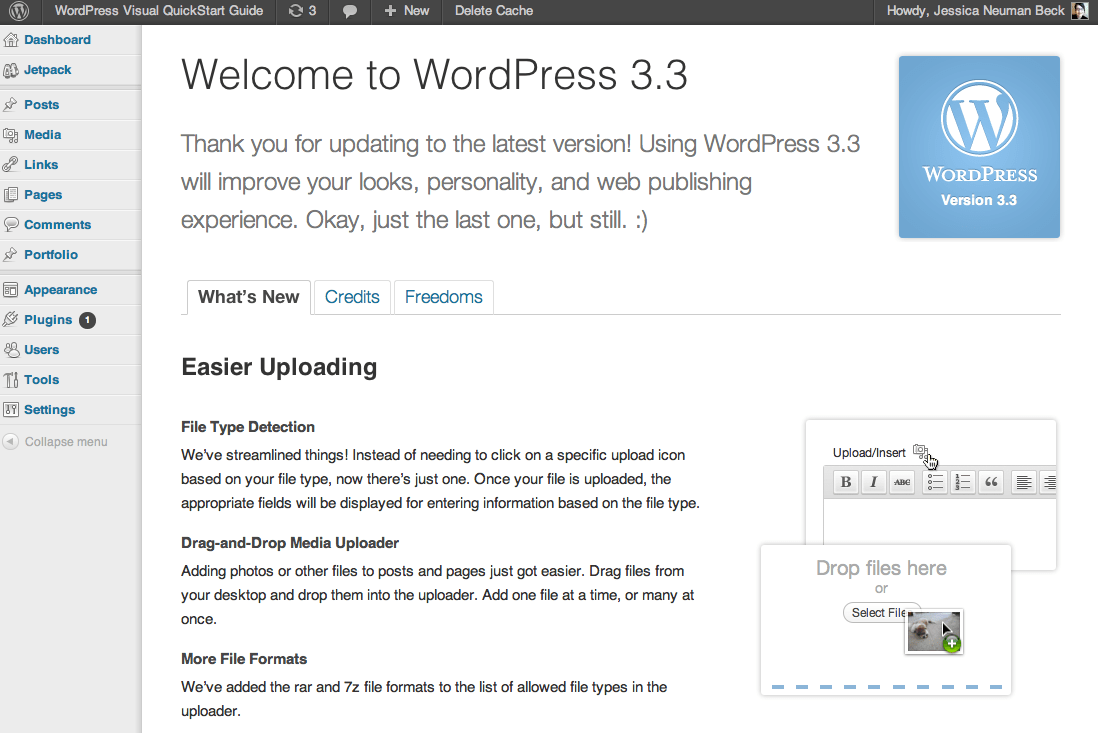Click the Appearance sidebar icon
The height and width of the screenshot is (733, 1098).
[11, 290]
